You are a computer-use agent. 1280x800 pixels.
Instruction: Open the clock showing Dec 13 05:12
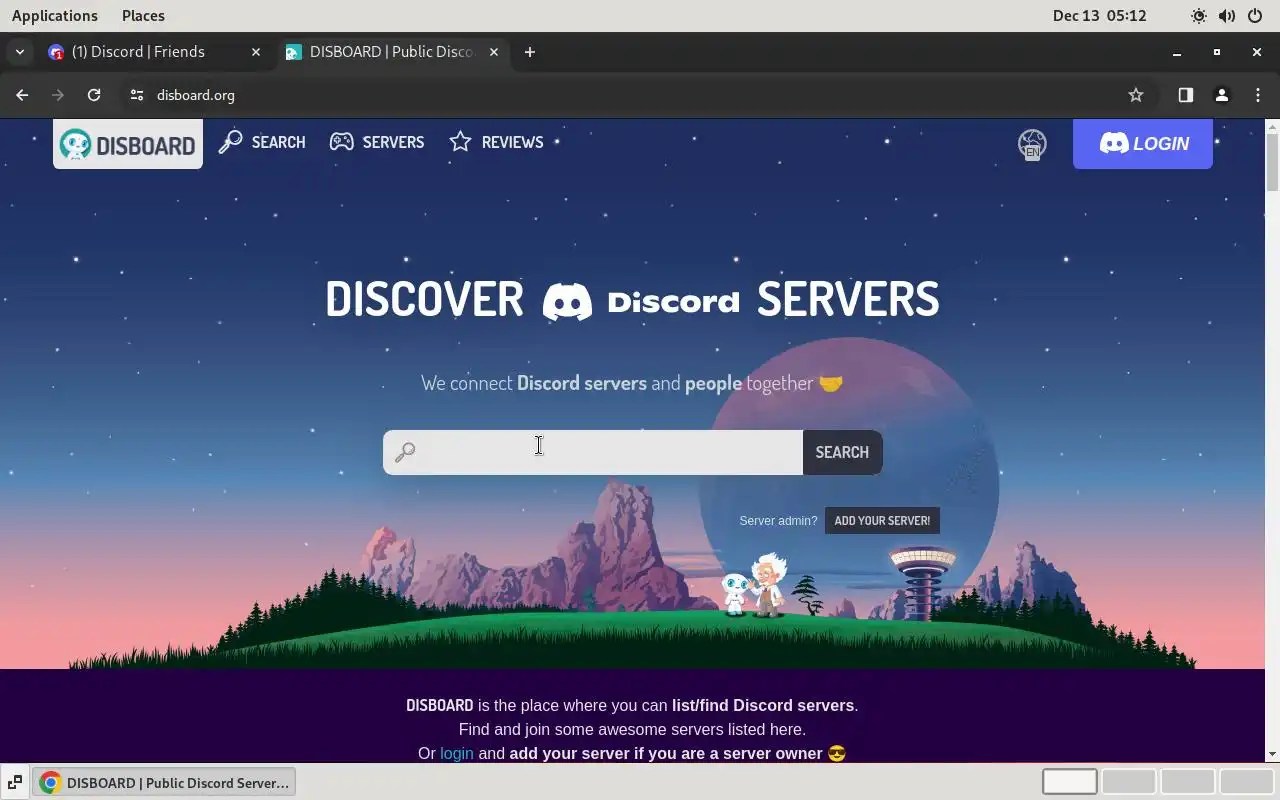point(1099,15)
